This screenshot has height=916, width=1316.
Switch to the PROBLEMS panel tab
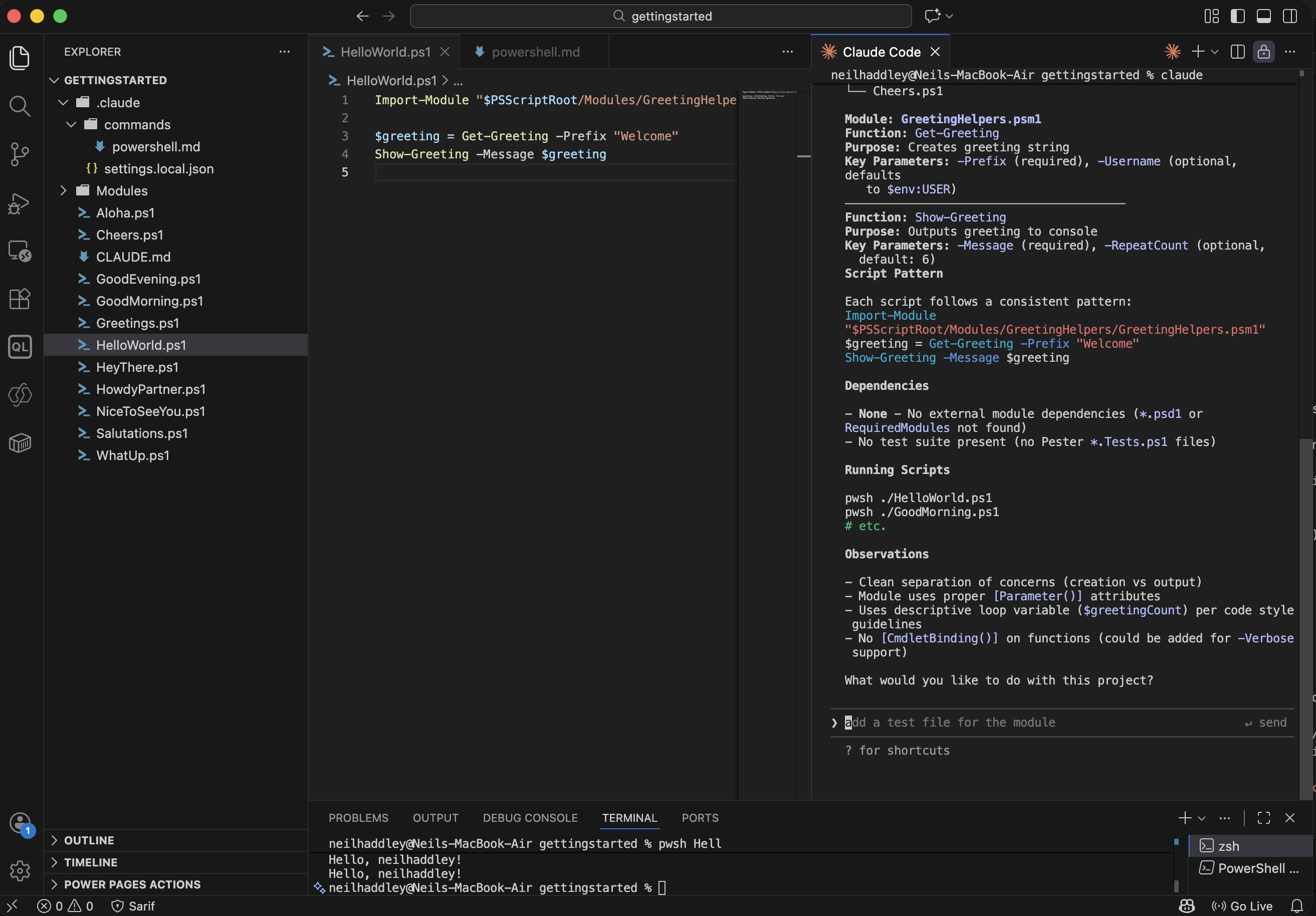coord(358,817)
